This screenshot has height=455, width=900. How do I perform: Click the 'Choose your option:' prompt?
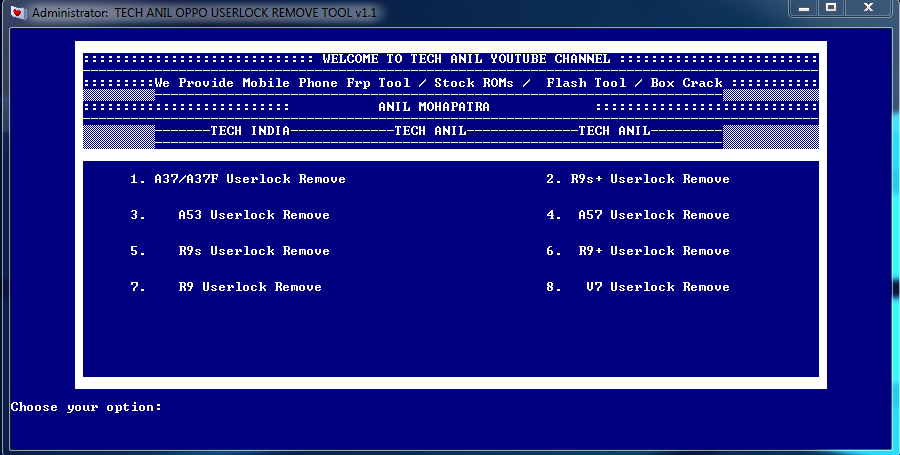(x=86, y=407)
